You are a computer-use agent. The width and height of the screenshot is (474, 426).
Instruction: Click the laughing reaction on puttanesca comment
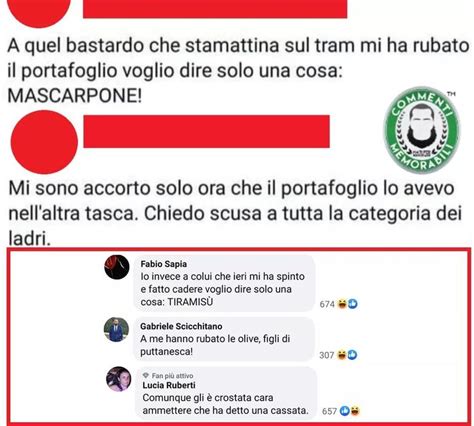coord(342,355)
